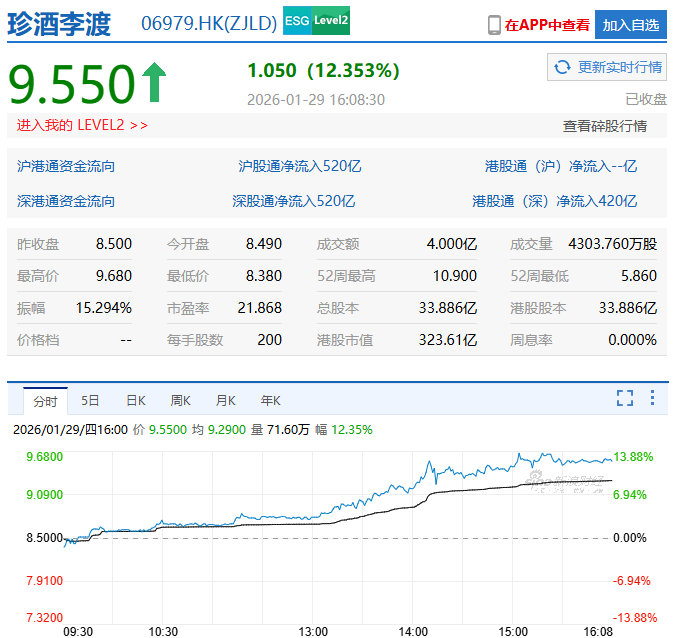Open the chart fullscreen icon
676x638 pixels.
click(625, 398)
